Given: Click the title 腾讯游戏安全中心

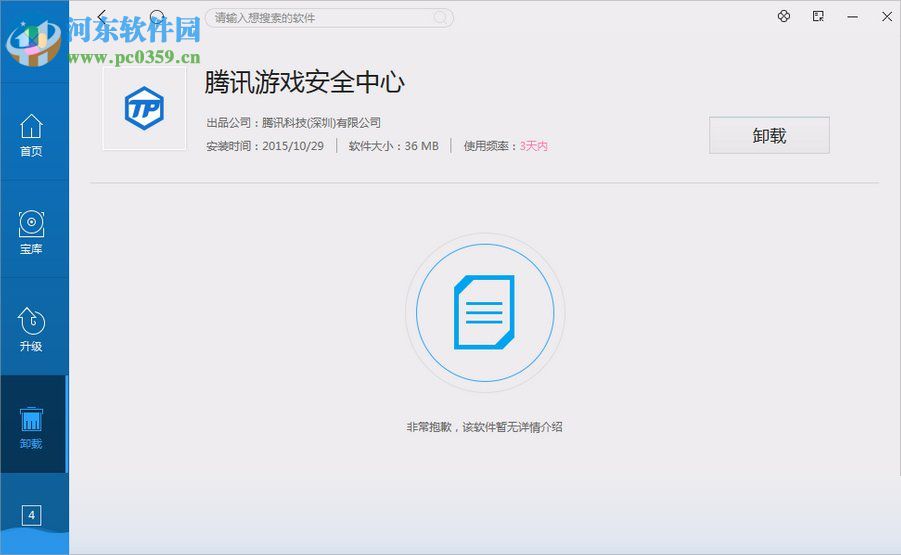Looking at the screenshot, I should click(x=305, y=82).
